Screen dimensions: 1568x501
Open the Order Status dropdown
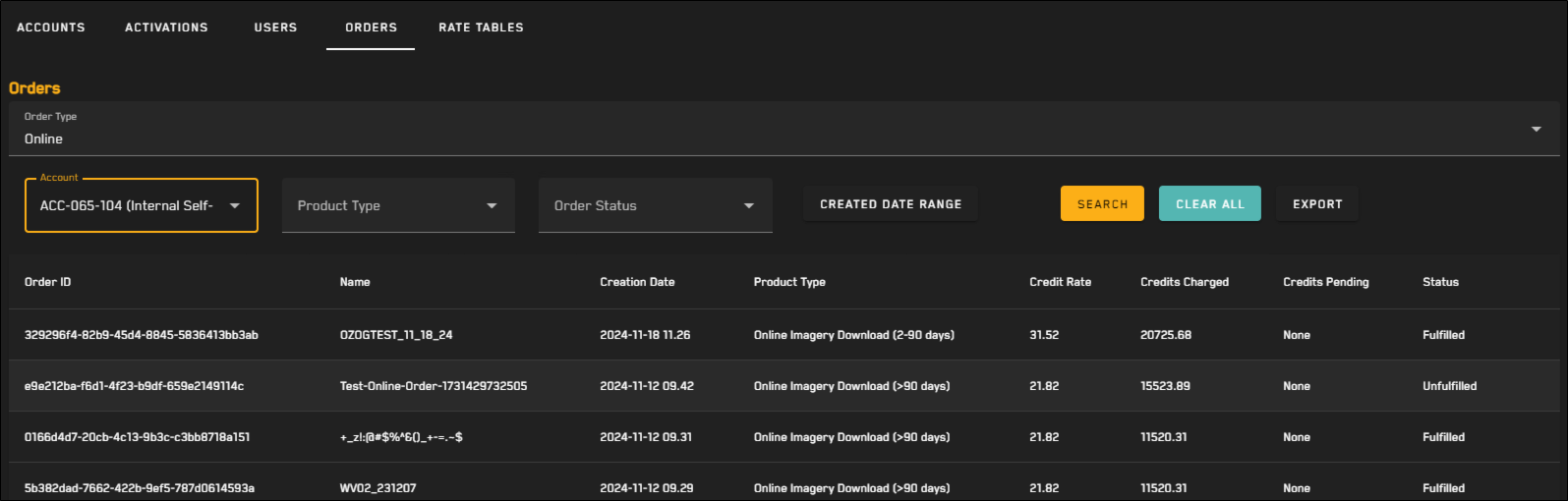[x=656, y=205]
